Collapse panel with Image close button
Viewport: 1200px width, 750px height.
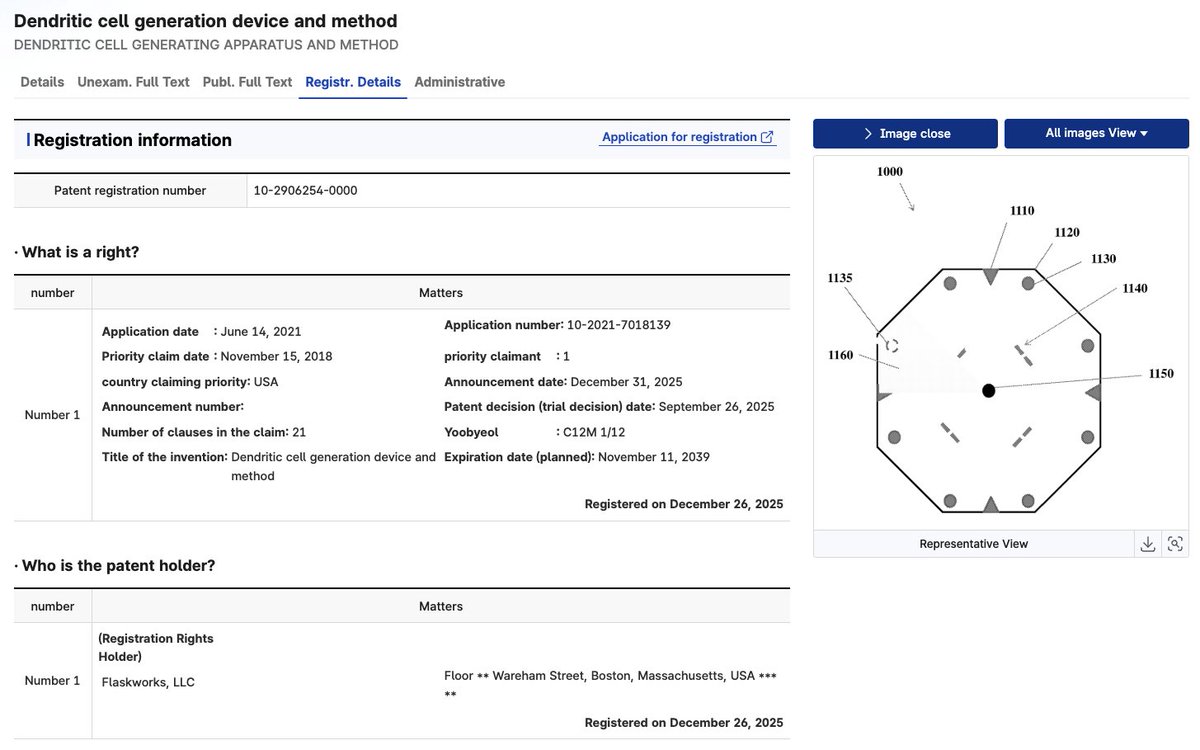(905, 133)
